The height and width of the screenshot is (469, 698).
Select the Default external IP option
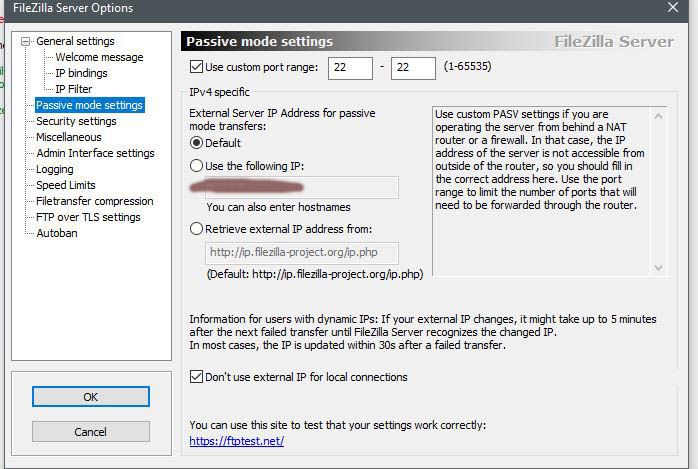(x=196, y=143)
